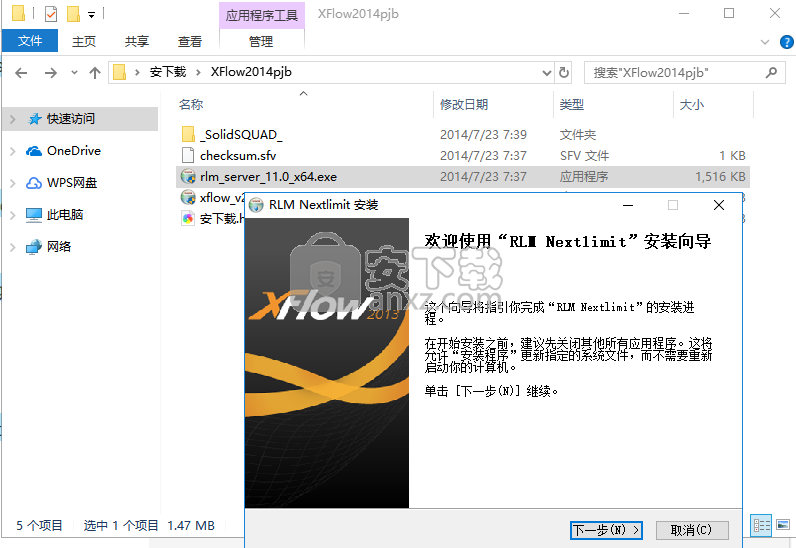
Task: Click rlm_server installer icon
Action: [x=188, y=177]
